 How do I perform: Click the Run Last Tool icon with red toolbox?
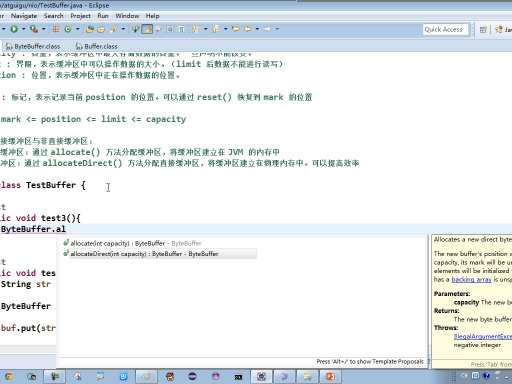point(34,29)
